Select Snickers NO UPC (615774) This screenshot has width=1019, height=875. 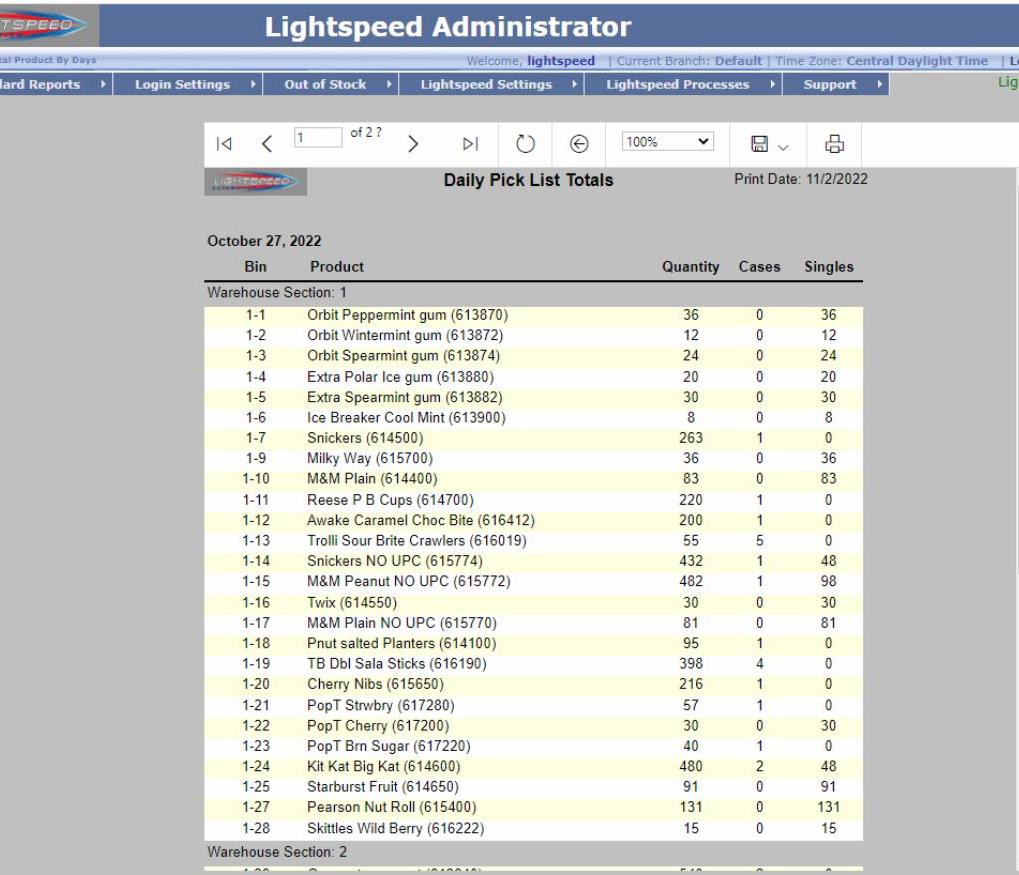click(x=394, y=560)
